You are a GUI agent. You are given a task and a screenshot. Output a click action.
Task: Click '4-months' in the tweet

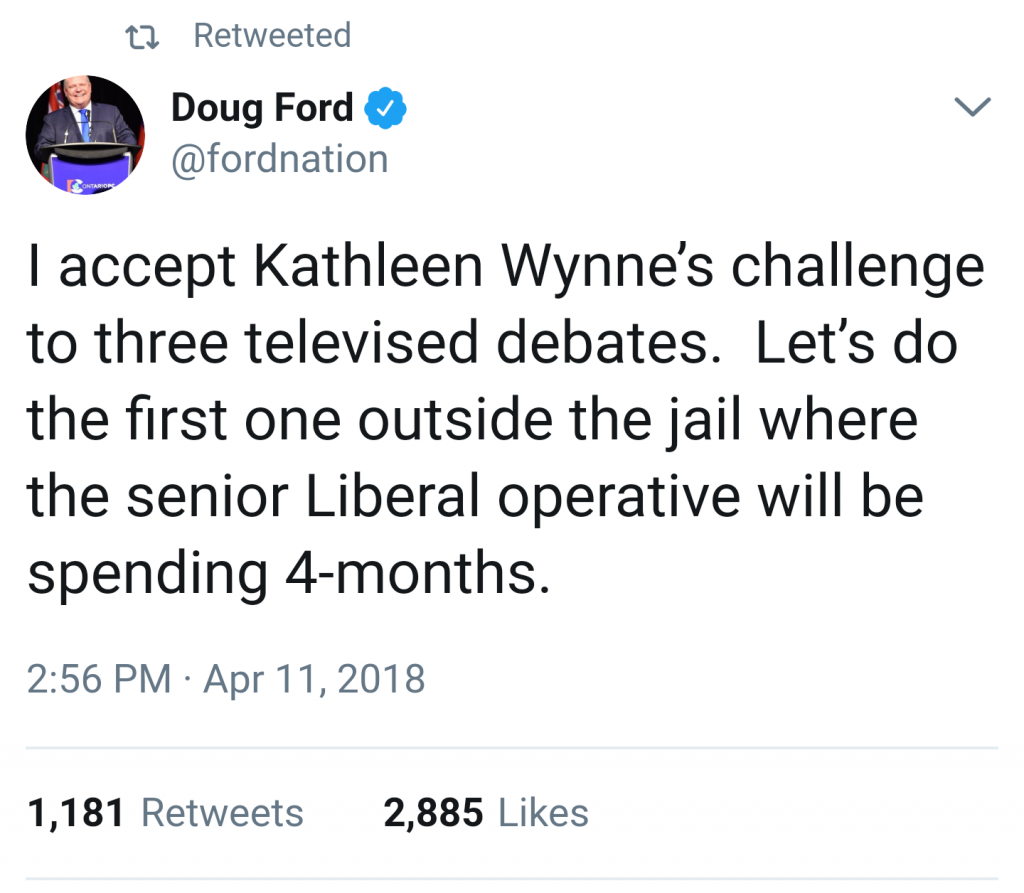(x=418, y=572)
